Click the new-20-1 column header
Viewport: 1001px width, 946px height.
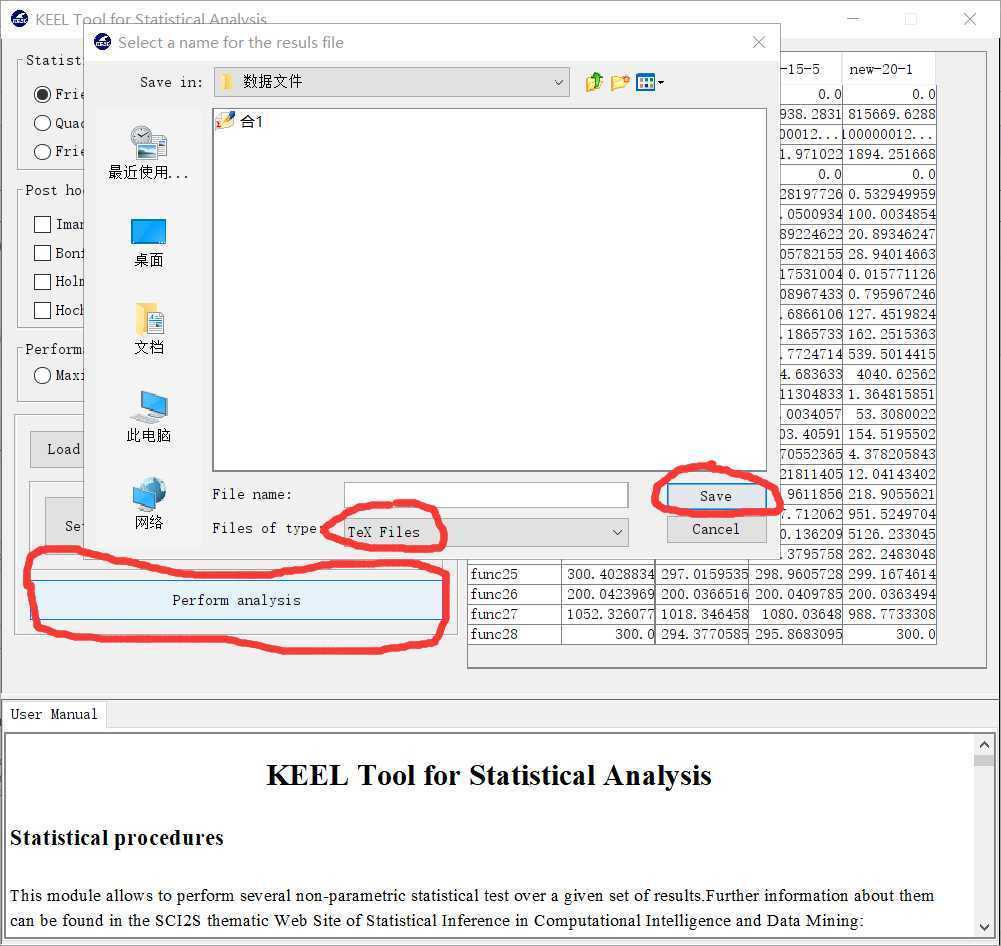tap(889, 69)
